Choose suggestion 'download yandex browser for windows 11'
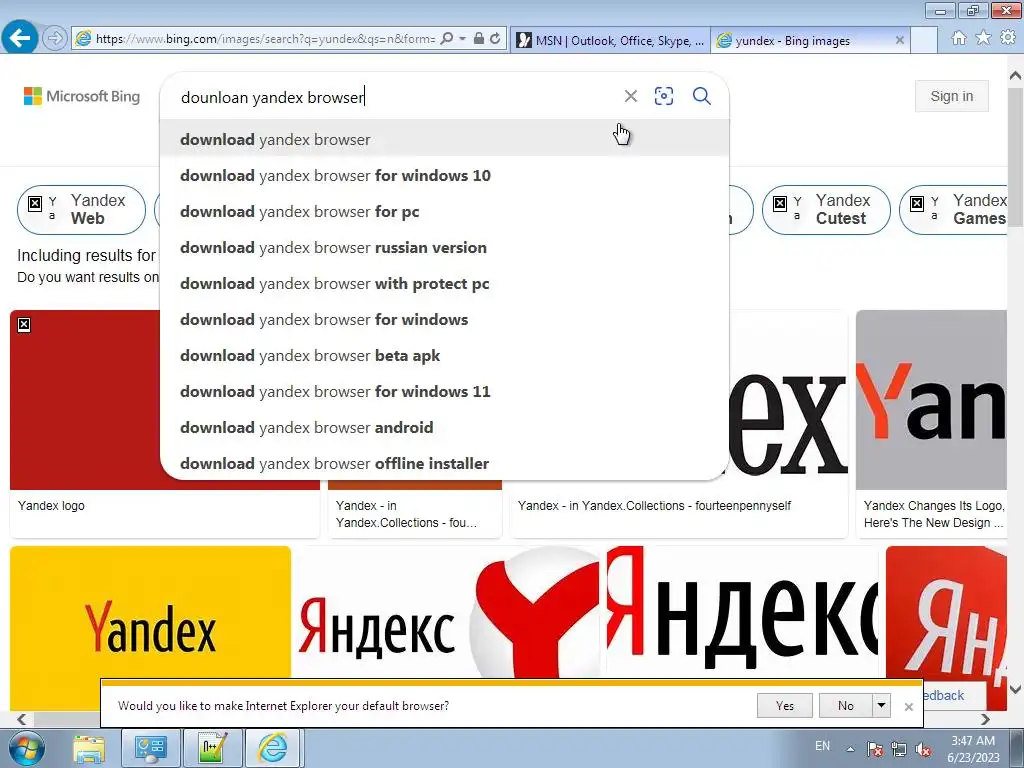 point(444,391)
